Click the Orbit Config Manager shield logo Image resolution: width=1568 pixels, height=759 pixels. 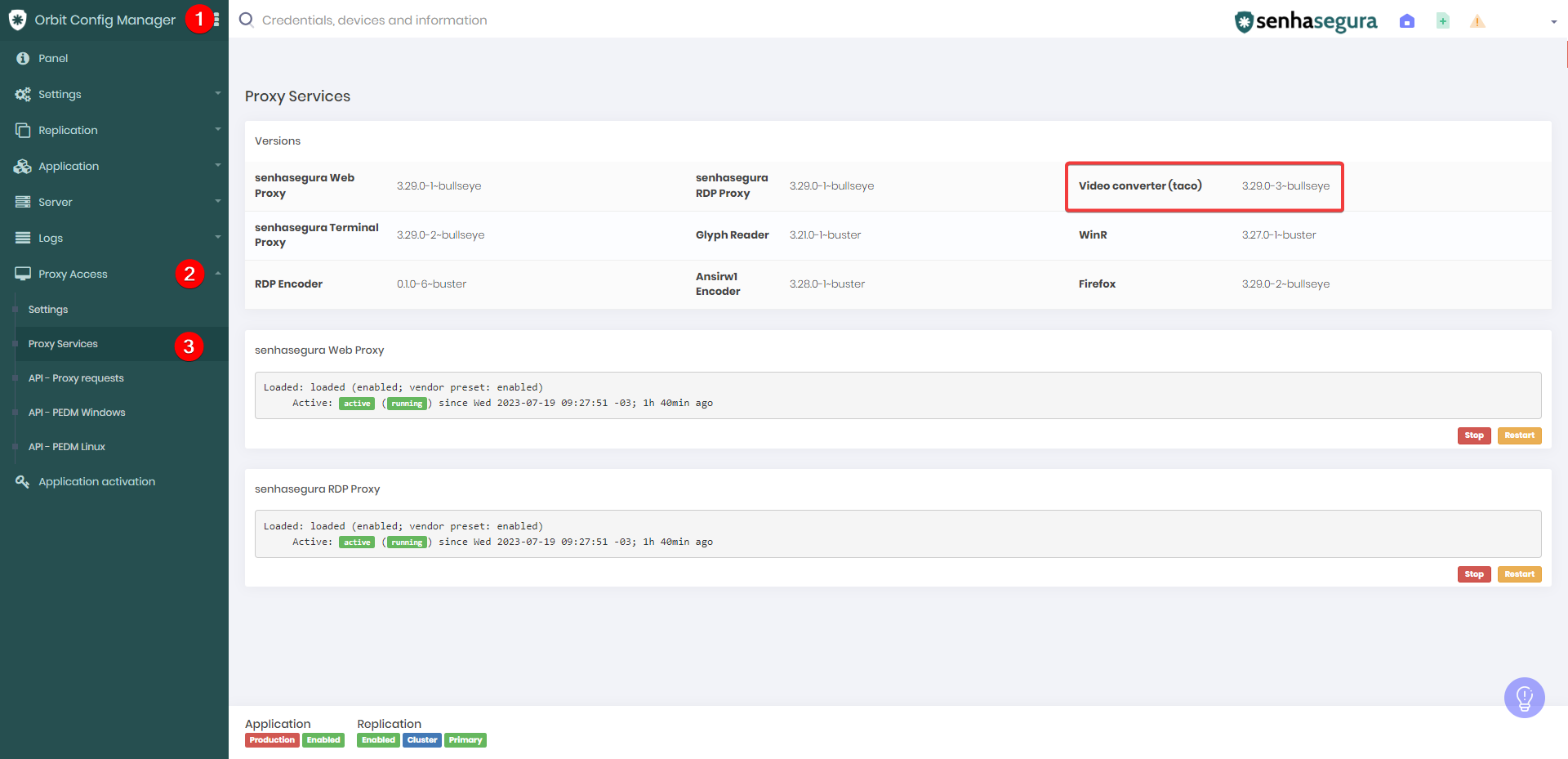point(17,20)
